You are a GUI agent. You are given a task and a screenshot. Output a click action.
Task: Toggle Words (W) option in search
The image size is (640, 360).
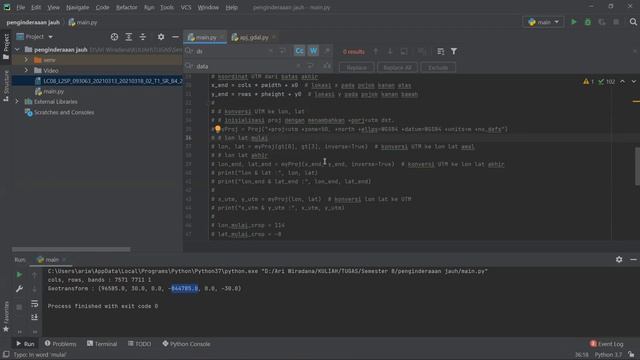[x=313, y=51]
